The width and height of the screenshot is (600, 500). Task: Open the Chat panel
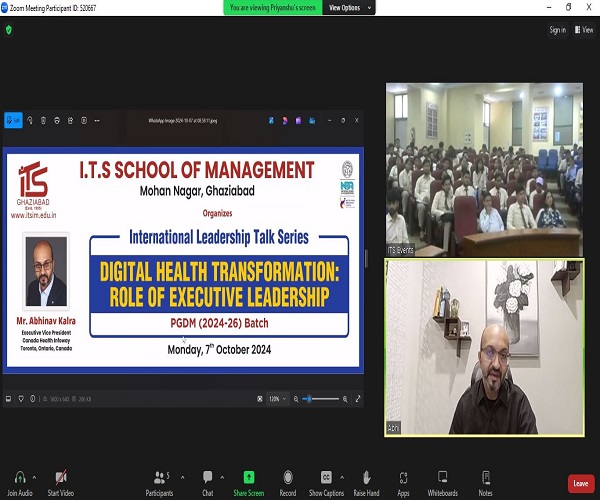[208, 483]
